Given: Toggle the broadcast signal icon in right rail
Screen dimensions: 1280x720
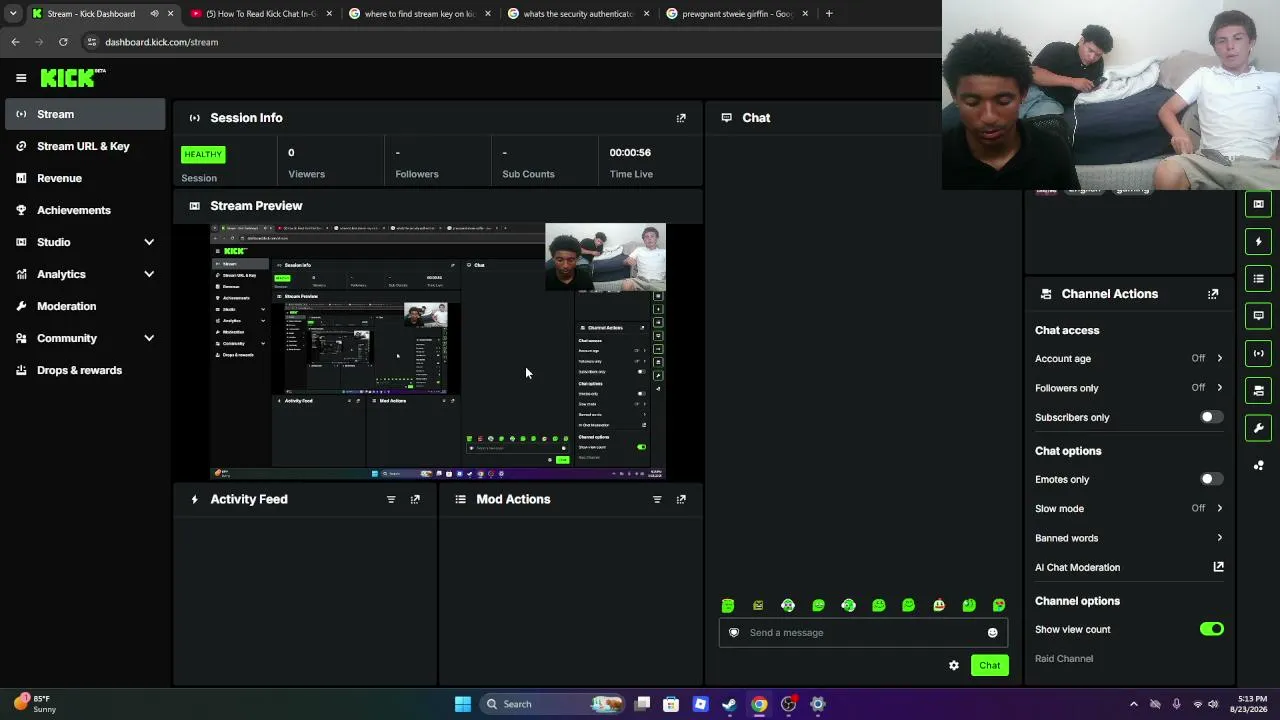Looking at the screenshot, I should click(1258, 353).
